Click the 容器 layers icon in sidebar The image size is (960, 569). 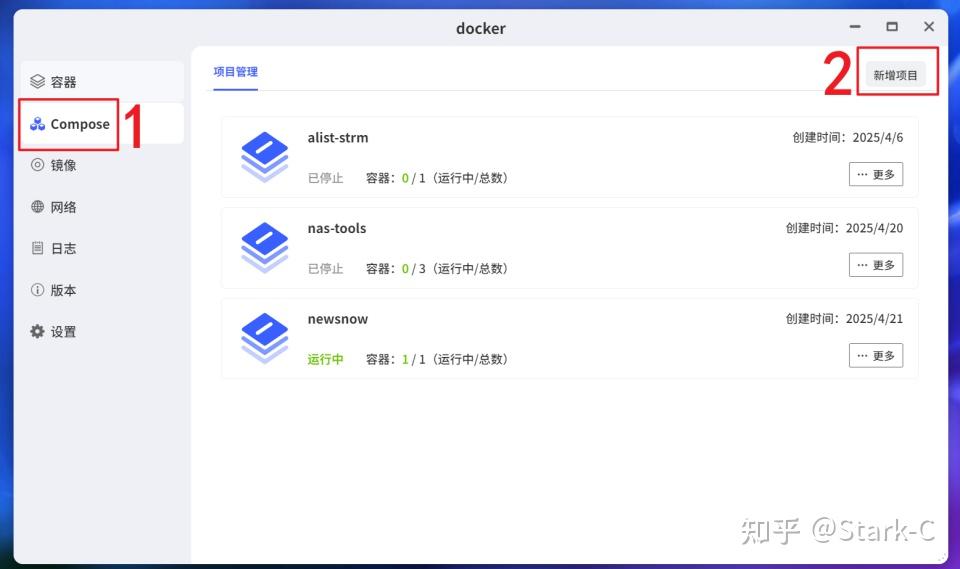click(x=37, y=81)
